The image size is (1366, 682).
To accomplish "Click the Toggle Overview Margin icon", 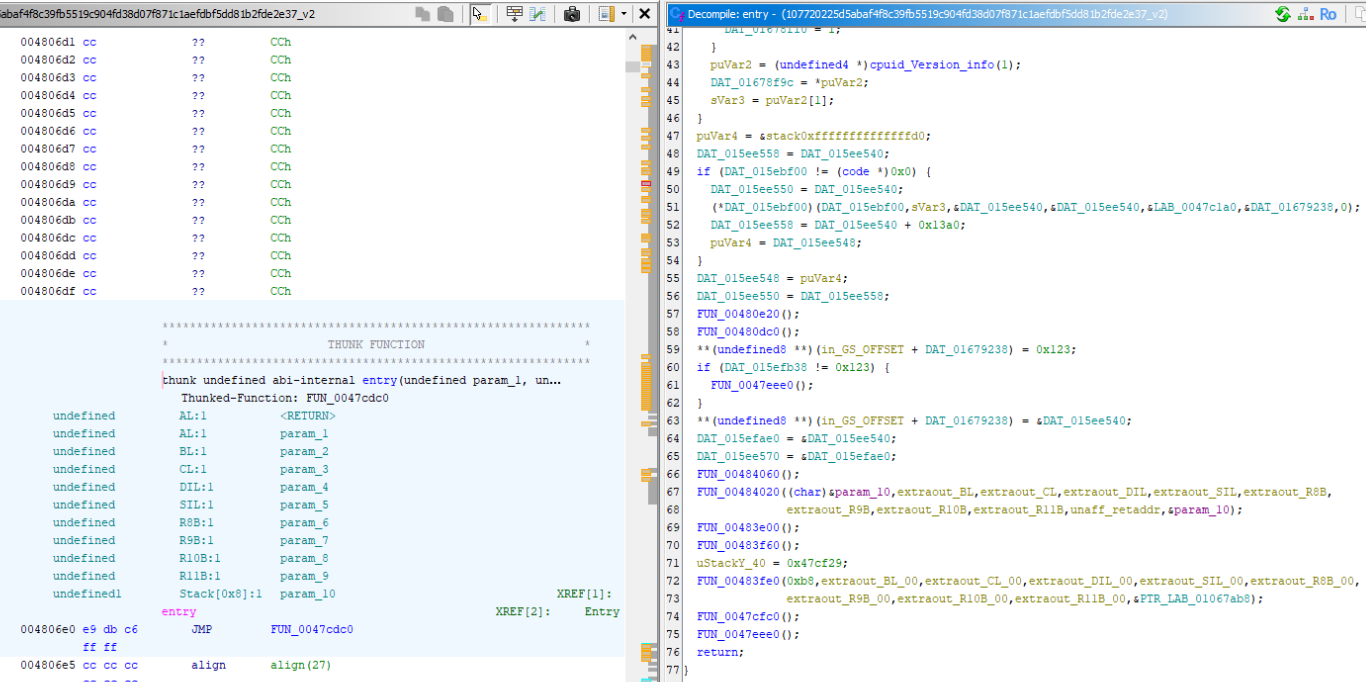I will pos(606,14).
